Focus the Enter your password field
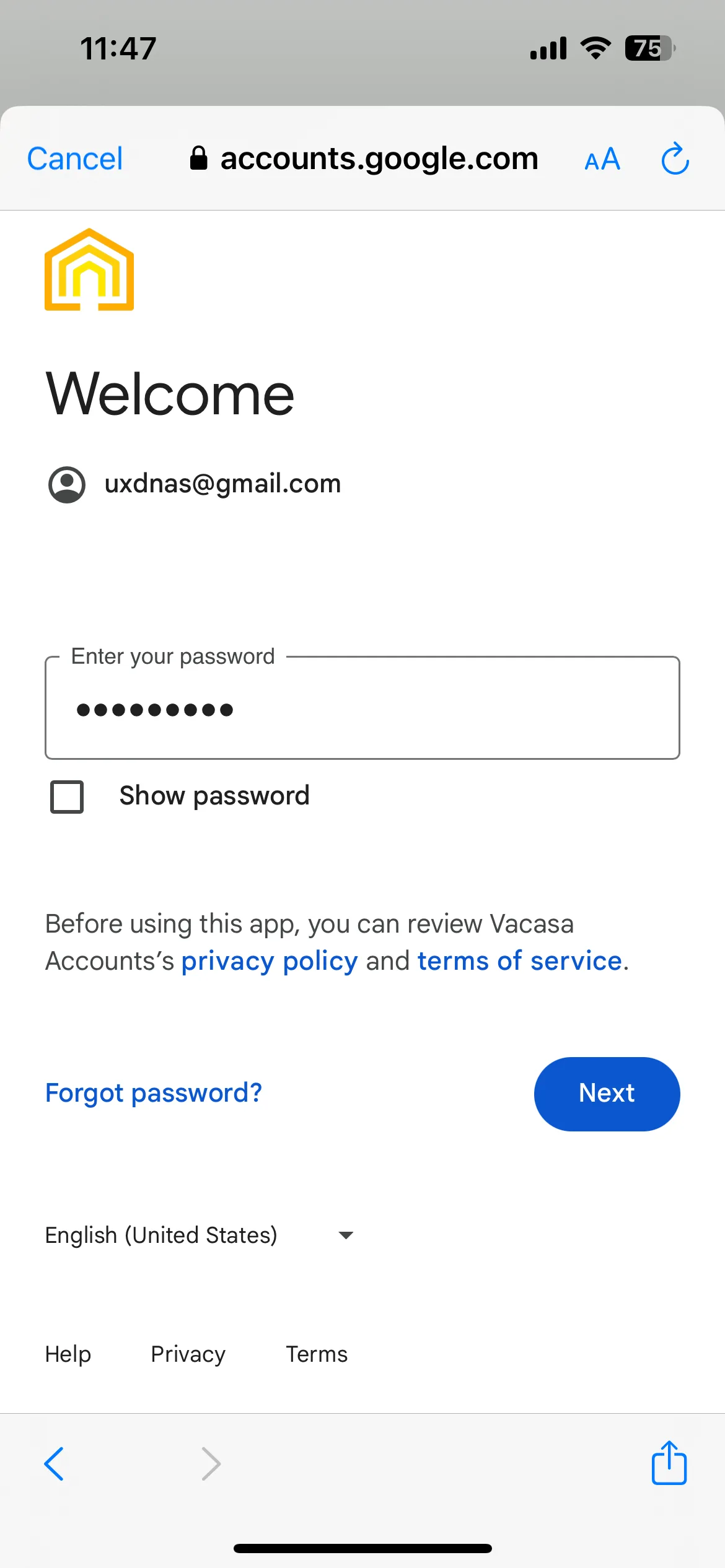 click(362, 708)
